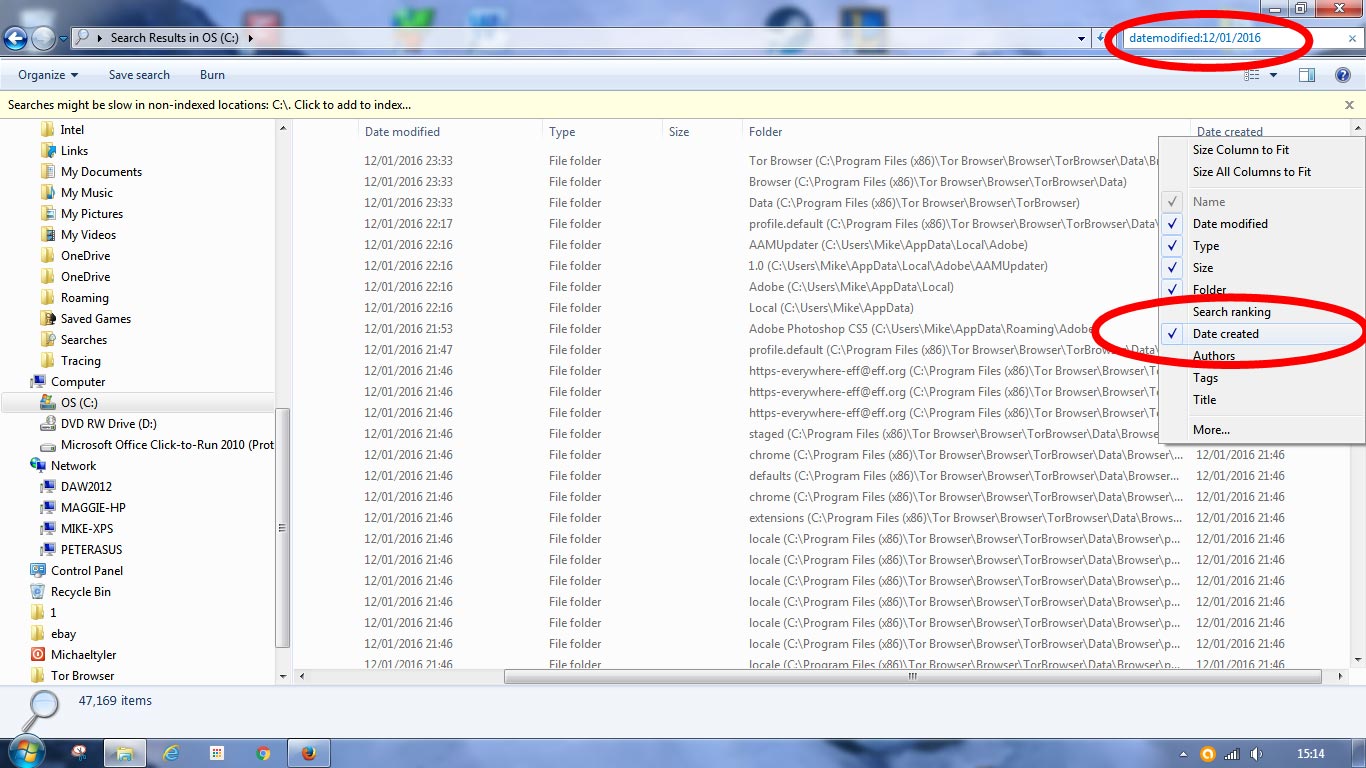The width and height of the screenshot is (1366, 768).
Task: Click the add-to-index notification message
Action: [x=209, y=105]
